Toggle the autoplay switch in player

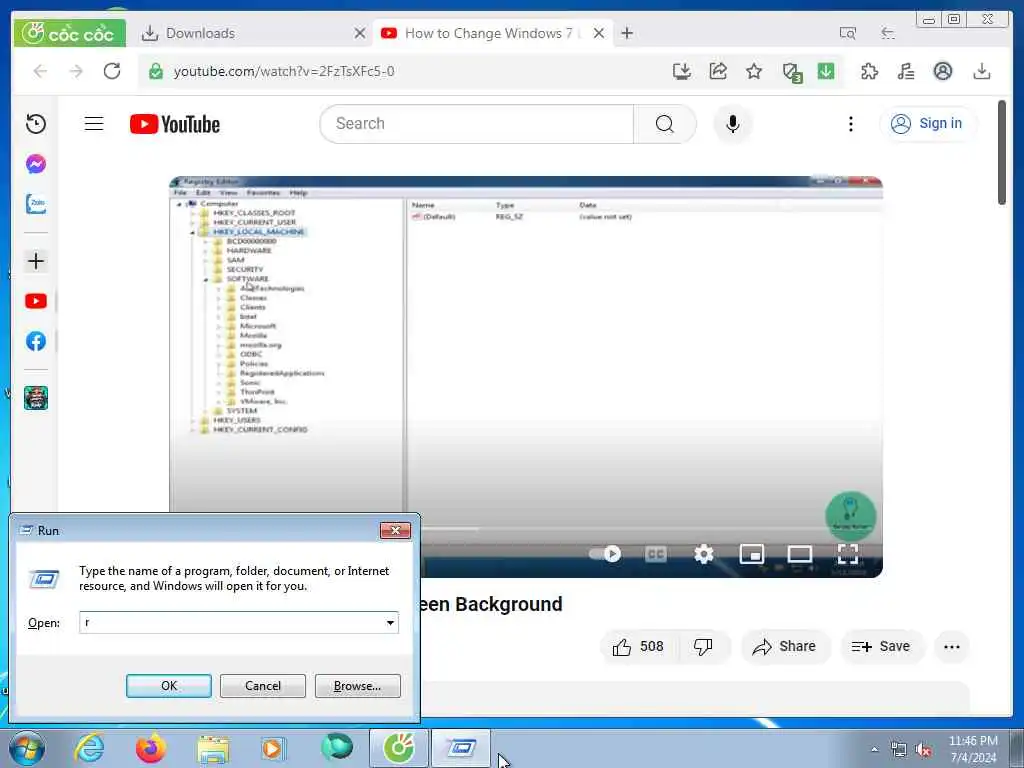point(605,554)
